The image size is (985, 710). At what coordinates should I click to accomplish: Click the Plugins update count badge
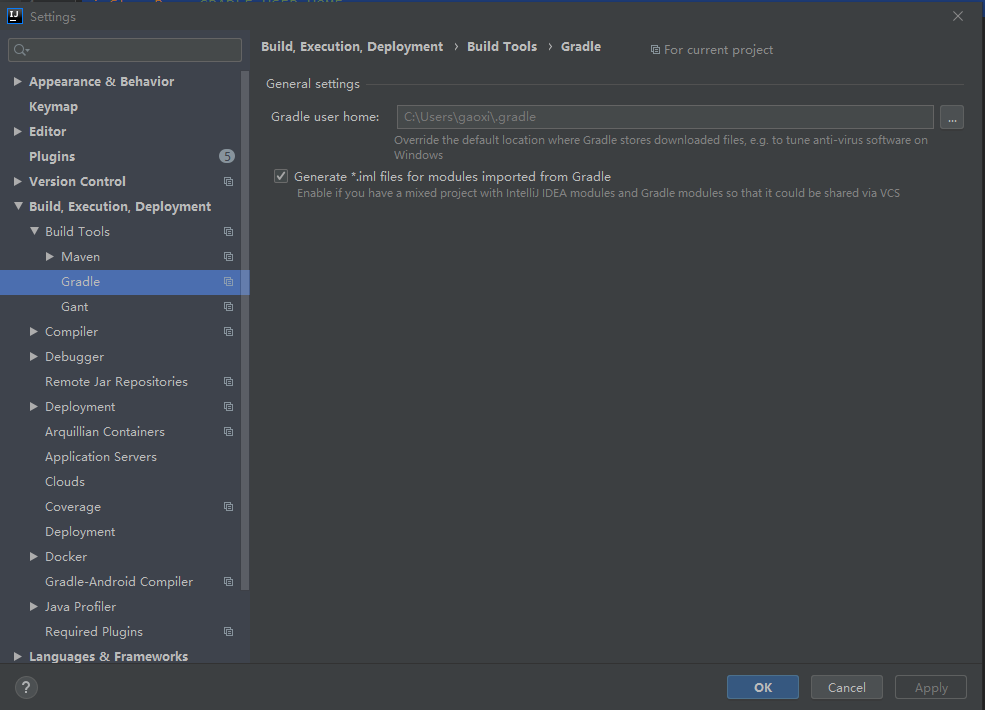pos(227,156)
